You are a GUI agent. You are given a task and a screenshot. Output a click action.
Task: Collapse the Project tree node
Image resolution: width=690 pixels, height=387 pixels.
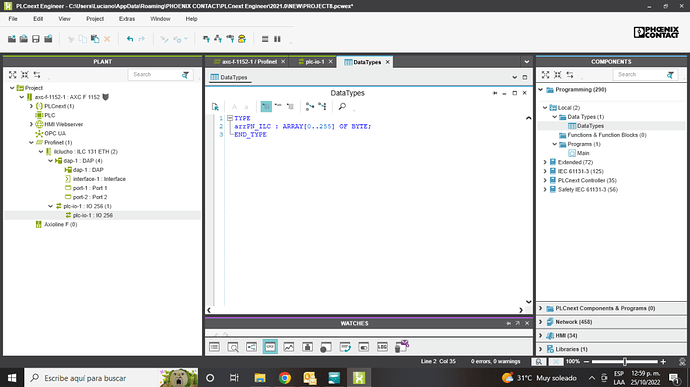tap(12, 88)
